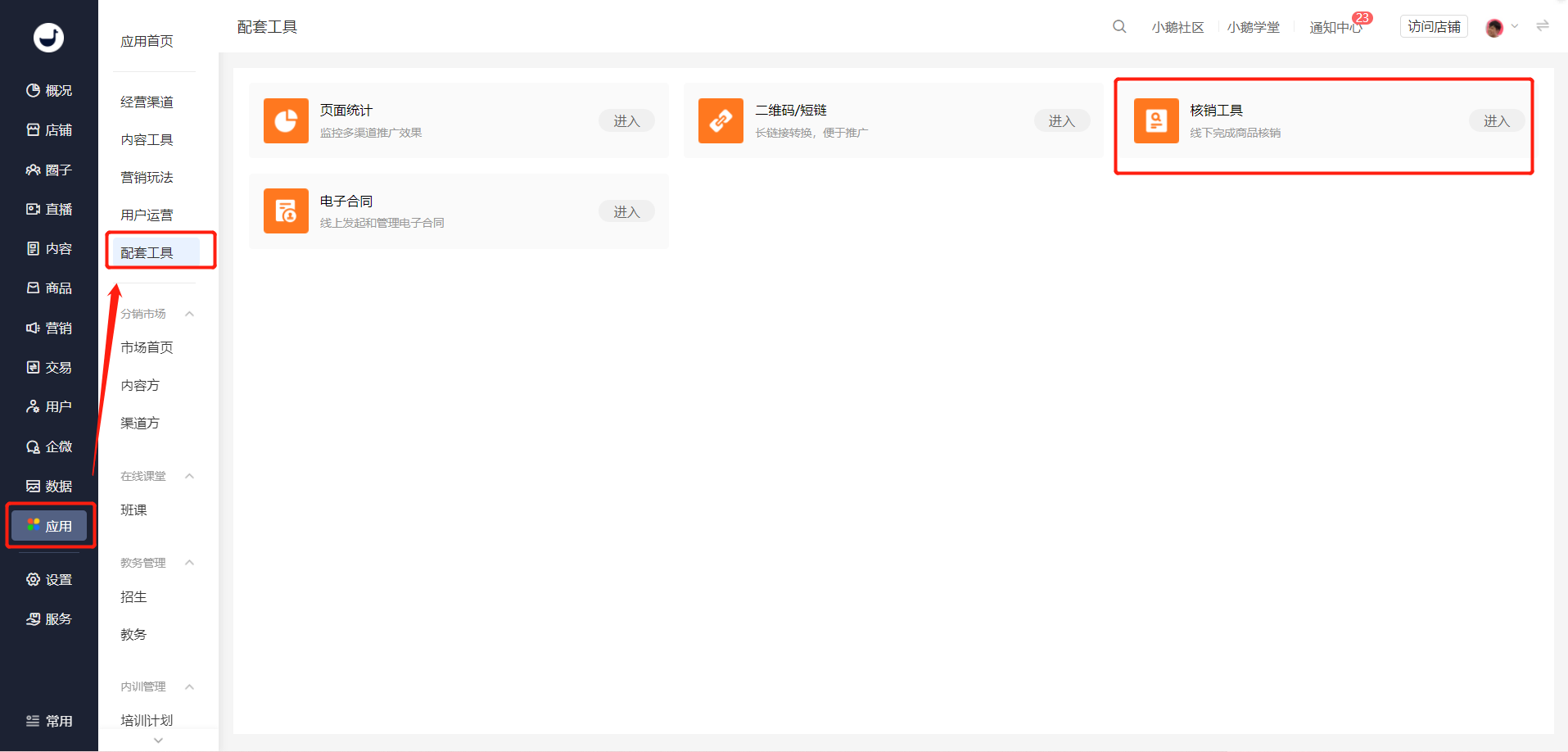Click the 二维码/短链 link icon

click(x=721, y=120)
